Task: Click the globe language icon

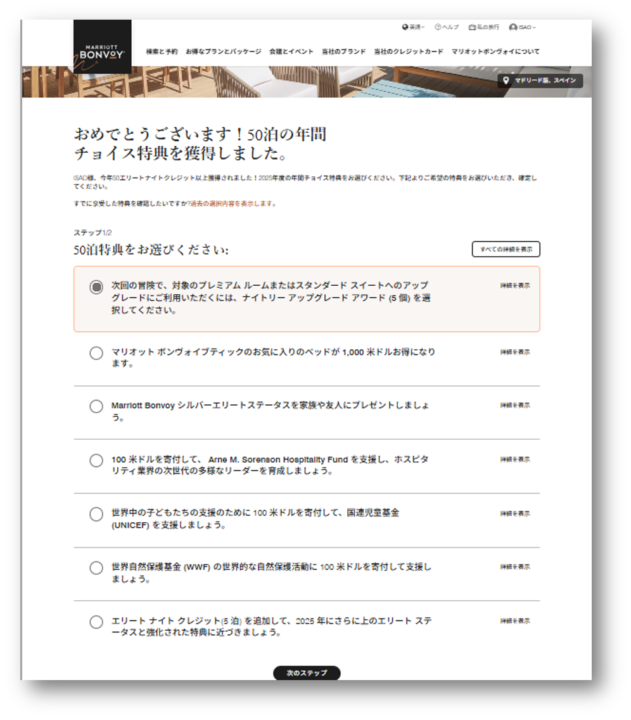Action: click(405, 27)
